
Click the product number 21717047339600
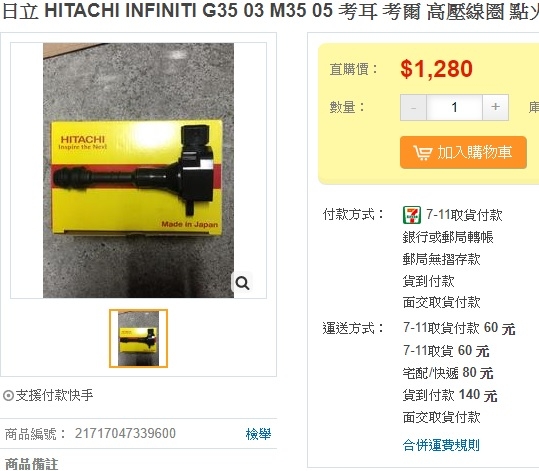click(x=125, y=434)
